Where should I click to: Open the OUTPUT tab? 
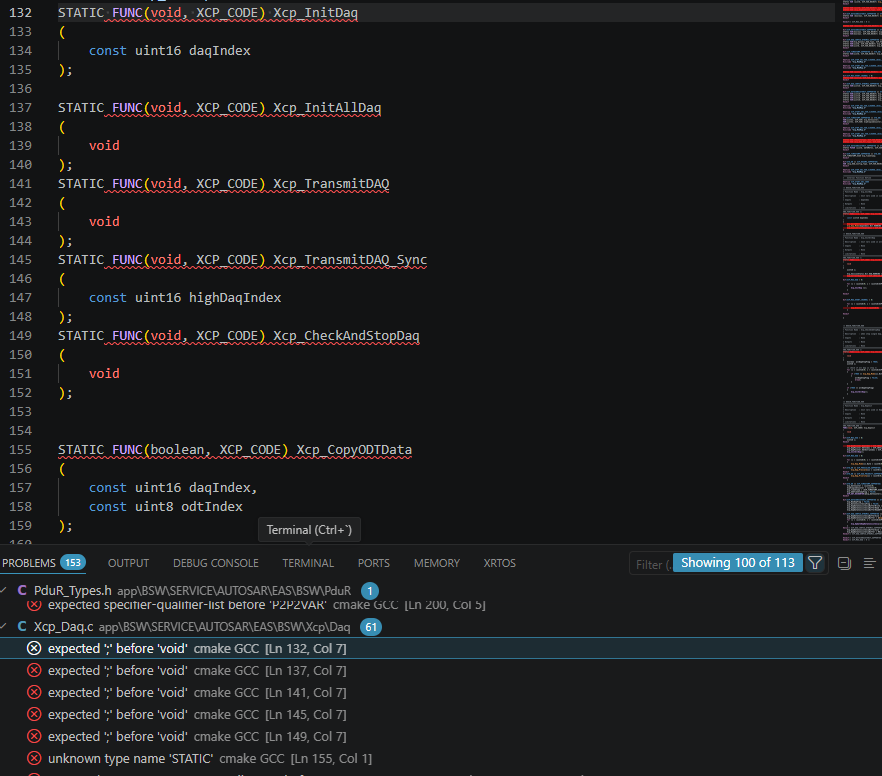tap(128, 563)
